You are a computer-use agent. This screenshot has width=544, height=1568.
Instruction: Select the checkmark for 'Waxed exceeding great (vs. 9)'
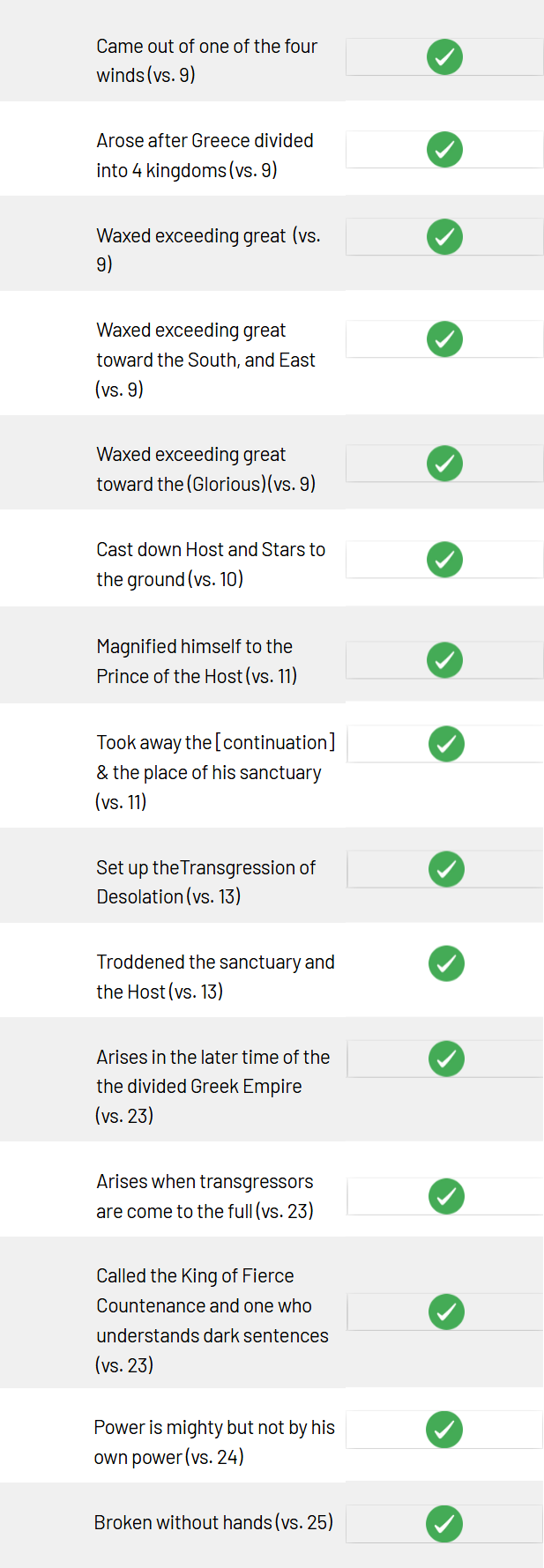(x=444, y=236)
